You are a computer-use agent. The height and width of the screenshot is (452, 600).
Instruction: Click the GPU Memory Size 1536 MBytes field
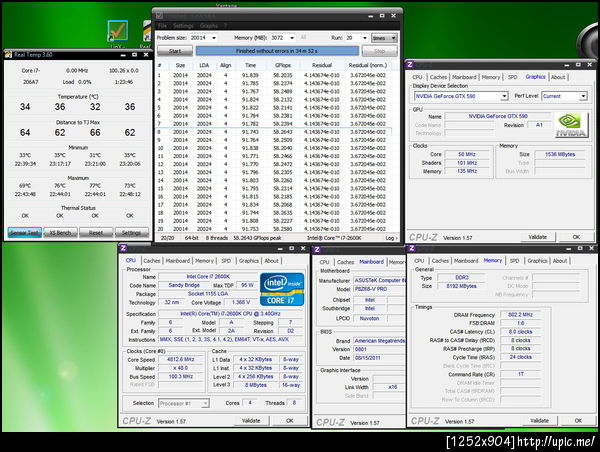coord(560,154)
